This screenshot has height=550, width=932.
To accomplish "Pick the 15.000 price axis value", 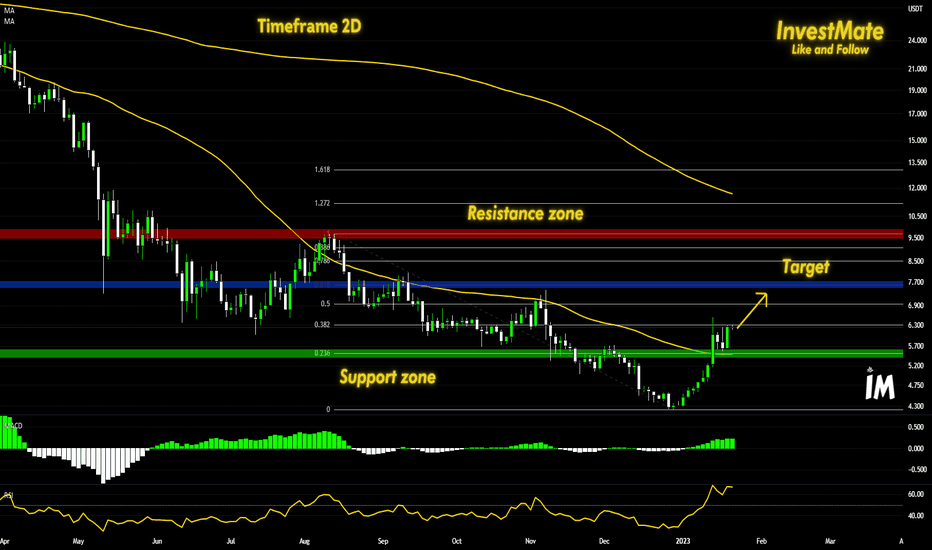I will click(917, 140).
